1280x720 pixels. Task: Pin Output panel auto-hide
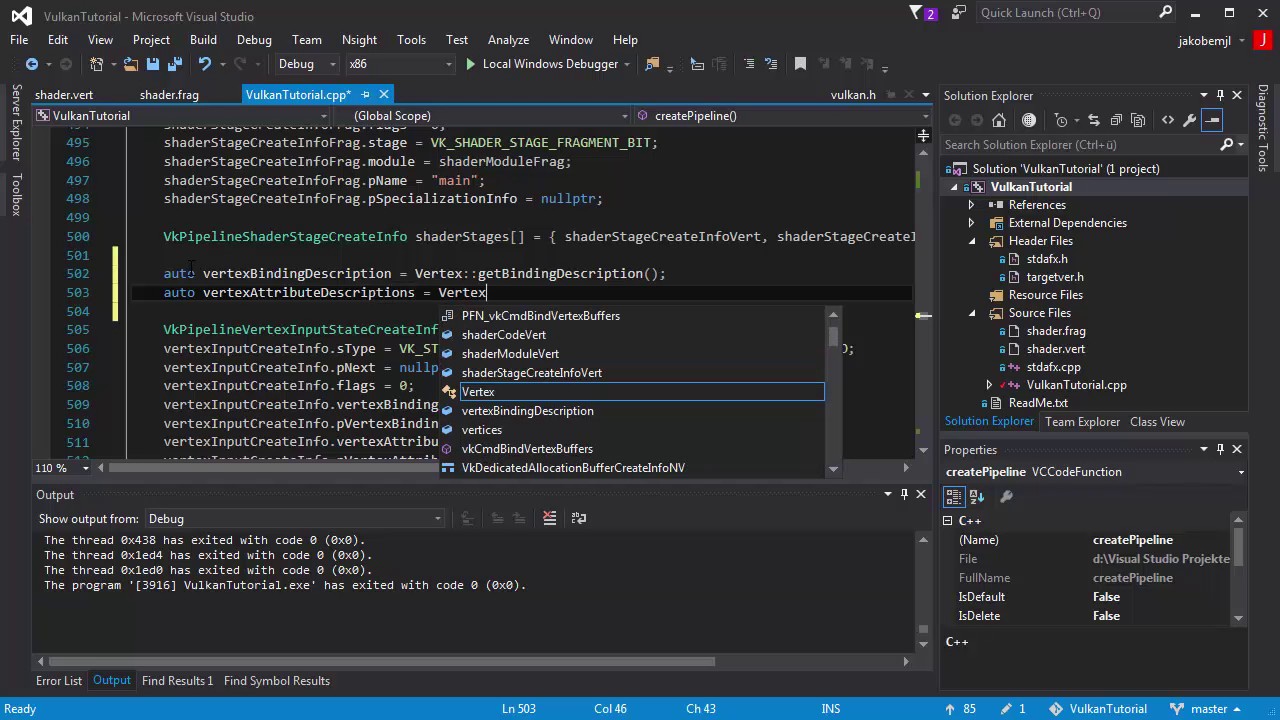[904, 494]
